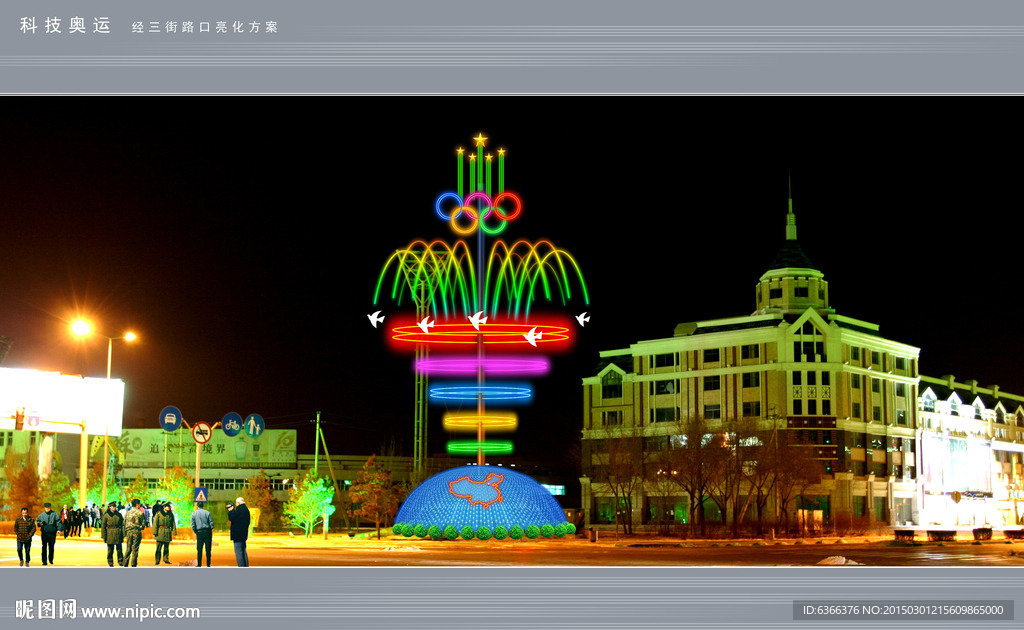Click the Olympic rings neon emblem

tap(478, 211)
